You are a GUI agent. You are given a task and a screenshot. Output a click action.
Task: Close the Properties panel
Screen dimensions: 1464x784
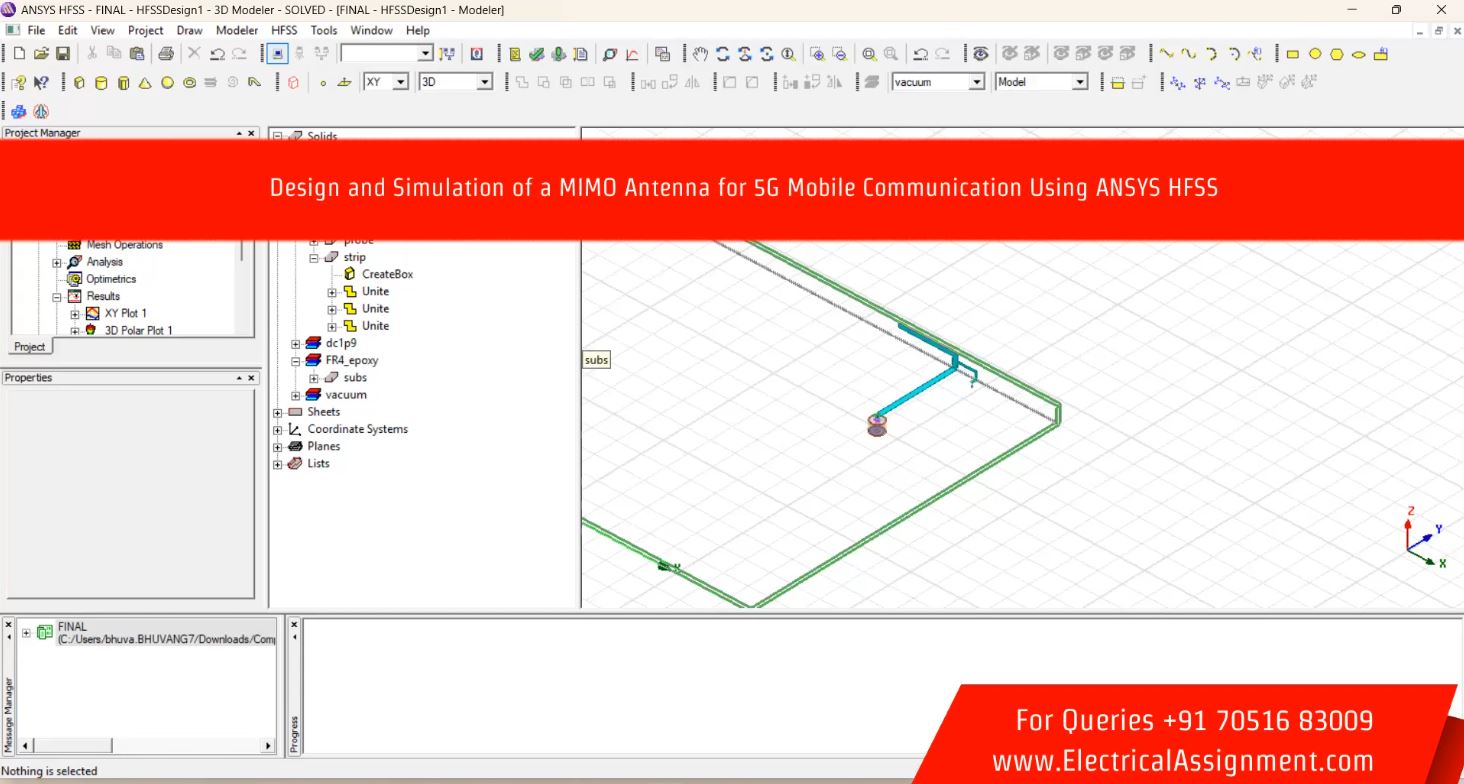251,378
